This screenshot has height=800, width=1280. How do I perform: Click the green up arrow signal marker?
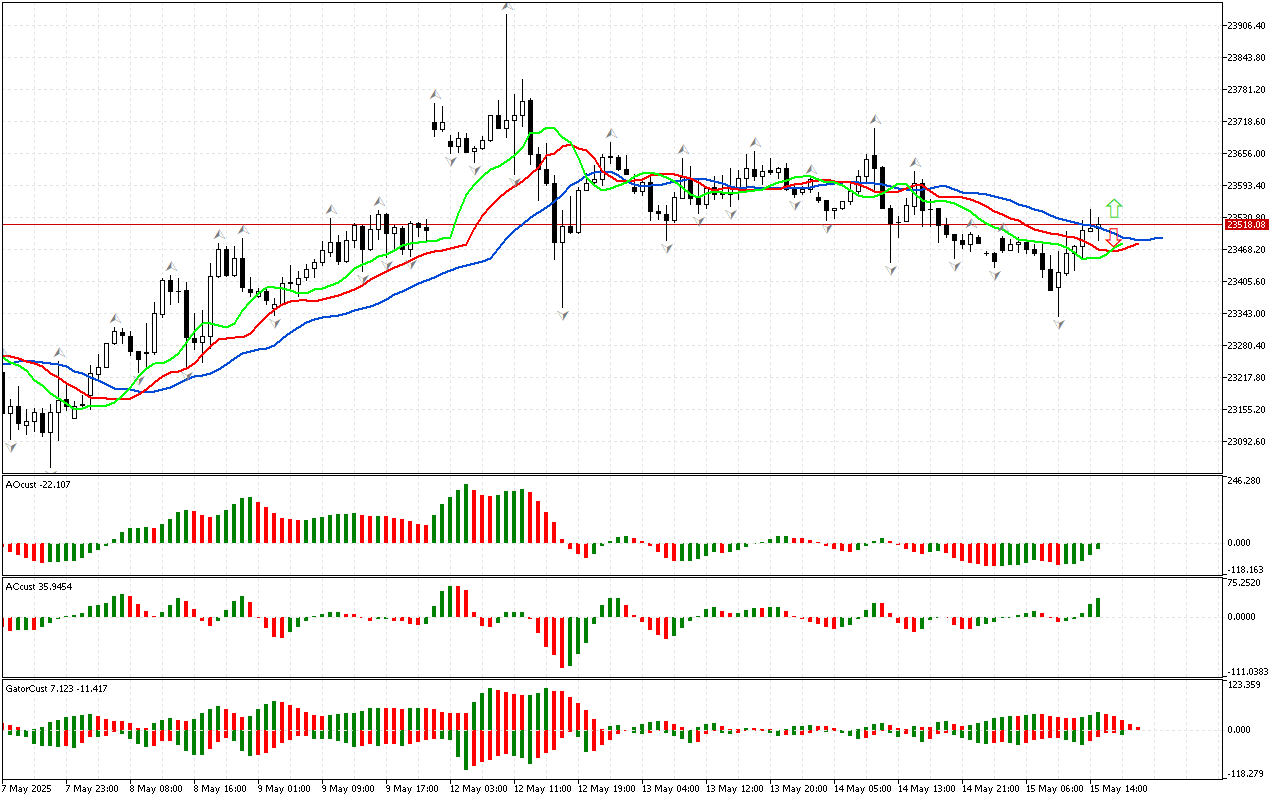click(1114, 209)
